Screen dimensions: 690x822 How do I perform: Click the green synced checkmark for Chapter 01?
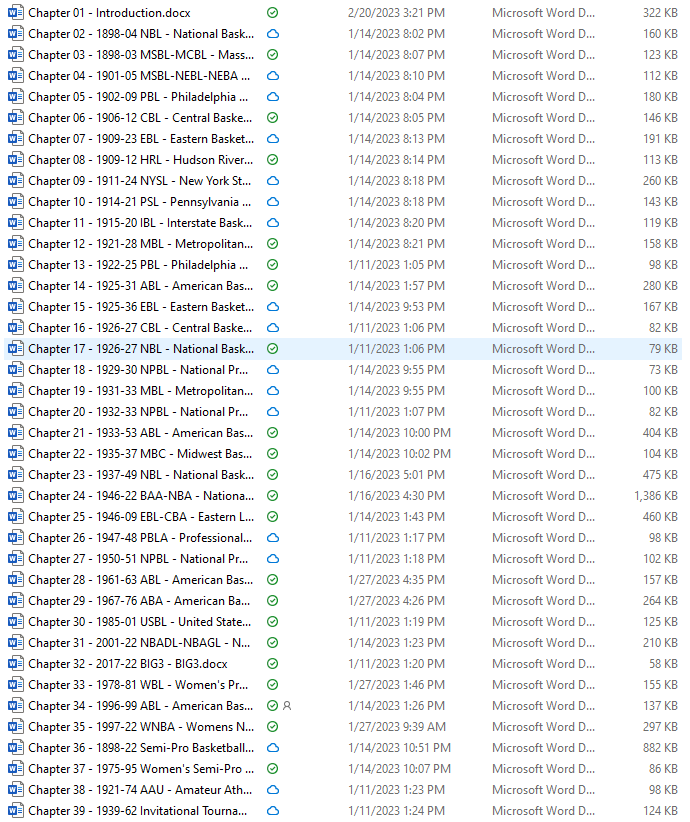click(273, 13)
